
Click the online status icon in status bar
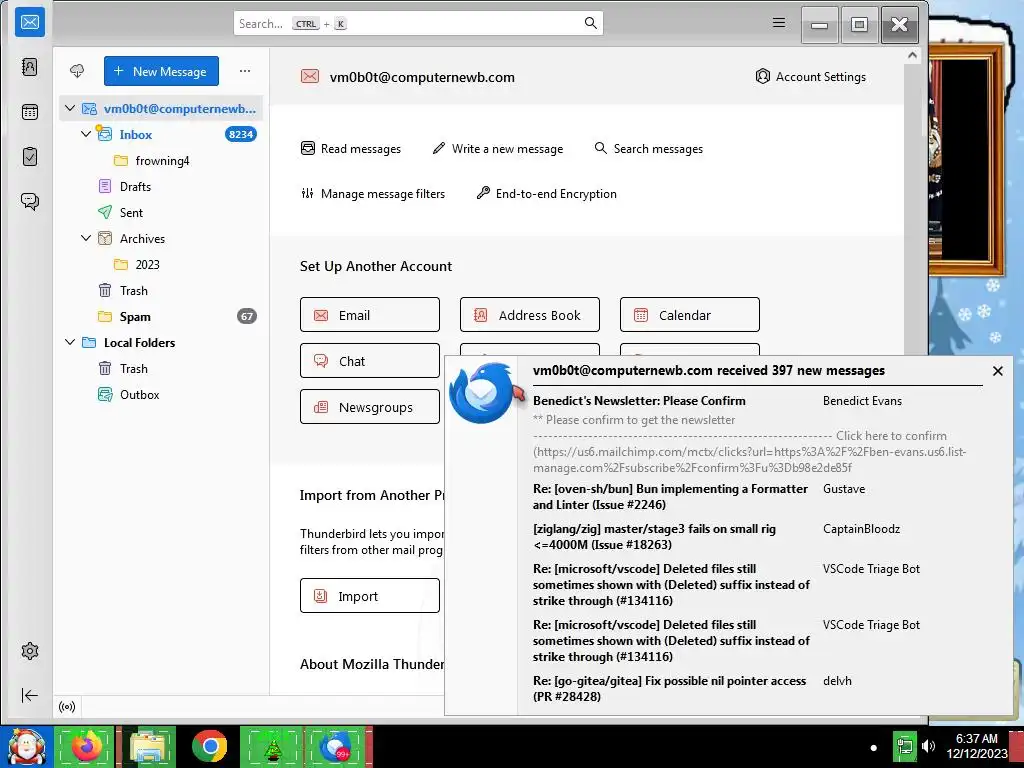(67, 707)
